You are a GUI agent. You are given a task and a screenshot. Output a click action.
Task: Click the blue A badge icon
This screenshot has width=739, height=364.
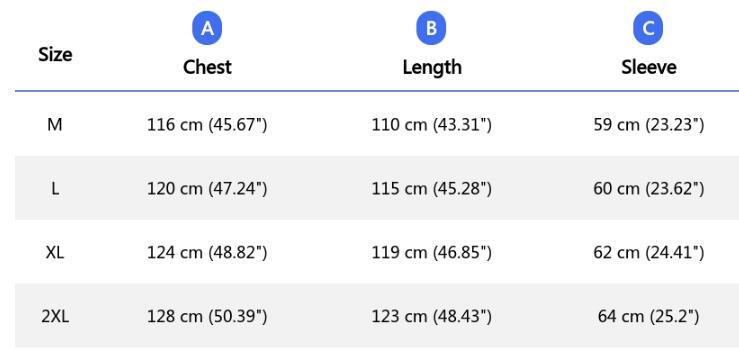click(x=207, y=28)
